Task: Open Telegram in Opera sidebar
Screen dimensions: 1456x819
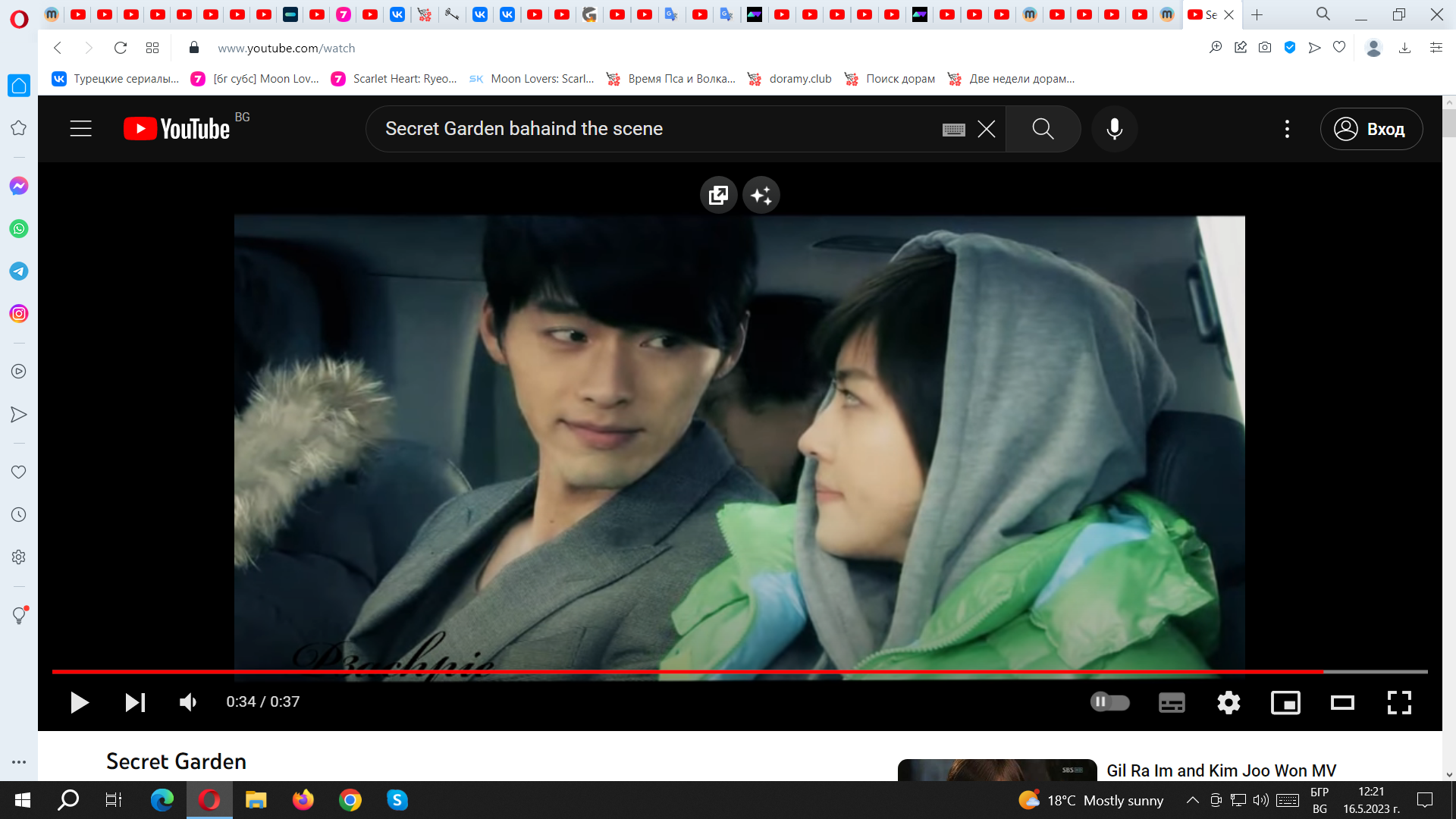Action: coord(19,271)
